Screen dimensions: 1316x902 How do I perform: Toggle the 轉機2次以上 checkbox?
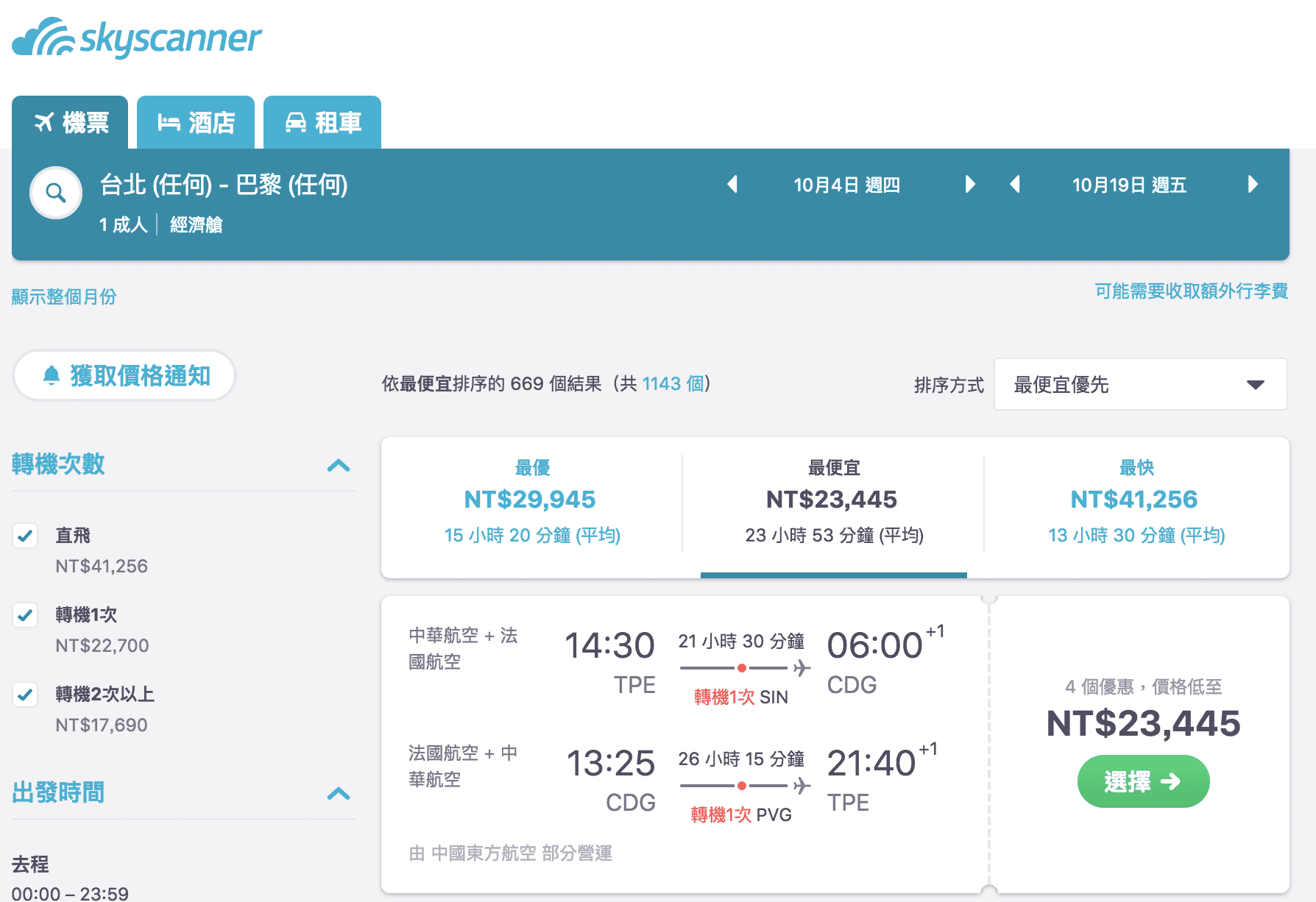coord(25,695)
